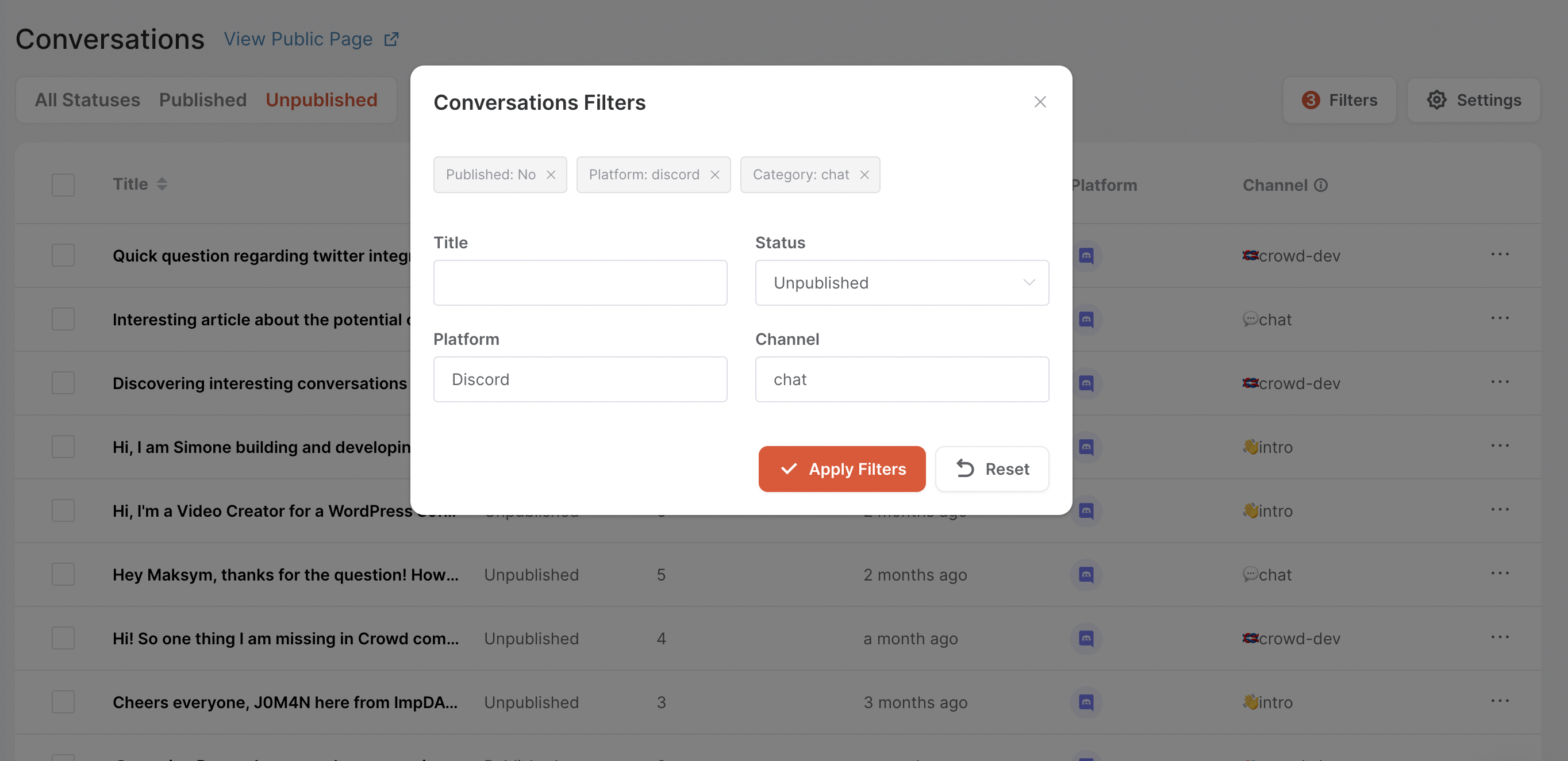Image resolution: width=1568 pixels, height=761 pixels.
Task: Sort conversations using the Title sort arrows
Action: 162,184
